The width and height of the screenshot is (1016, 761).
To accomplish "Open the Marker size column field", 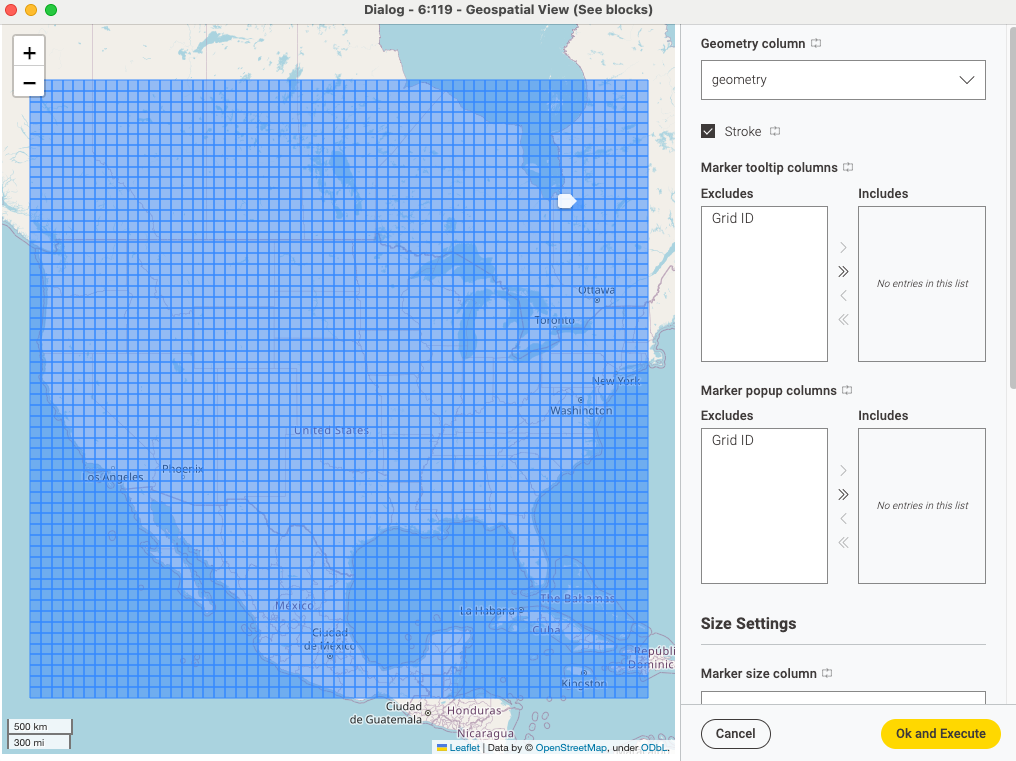I will pyautogui.click(x=843, y=698).
